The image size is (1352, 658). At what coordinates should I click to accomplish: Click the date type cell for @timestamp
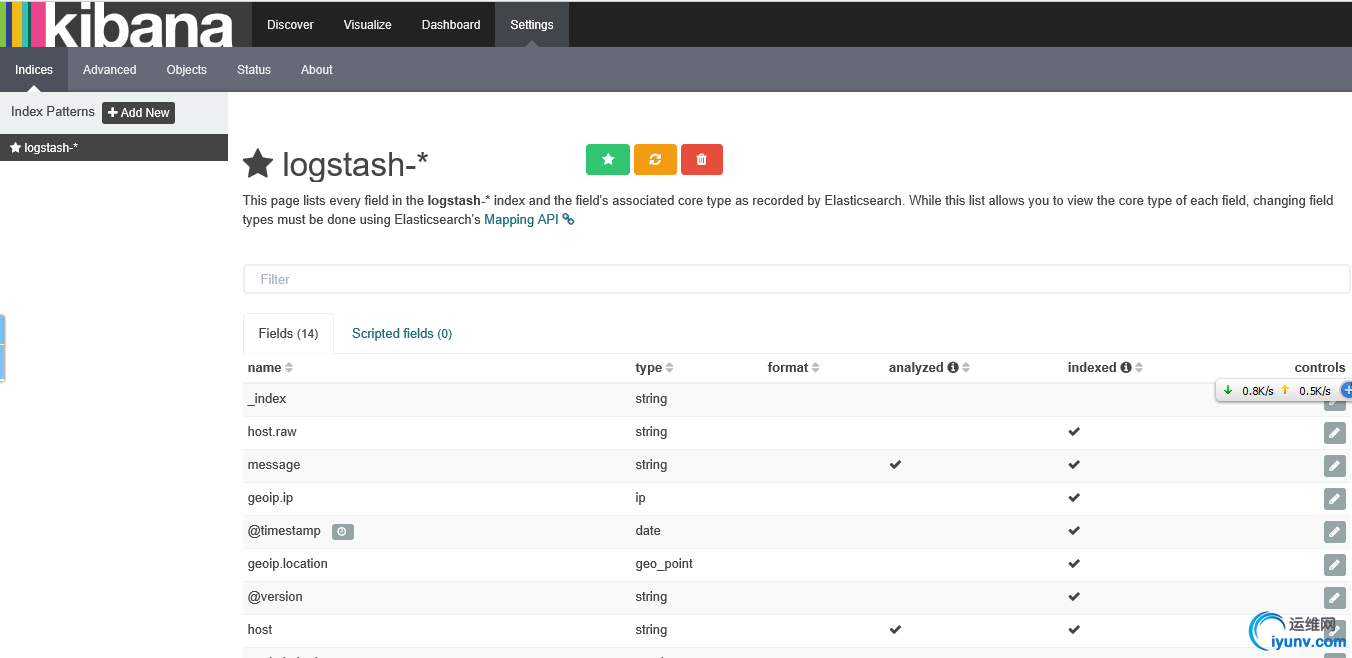pos(648,531)
